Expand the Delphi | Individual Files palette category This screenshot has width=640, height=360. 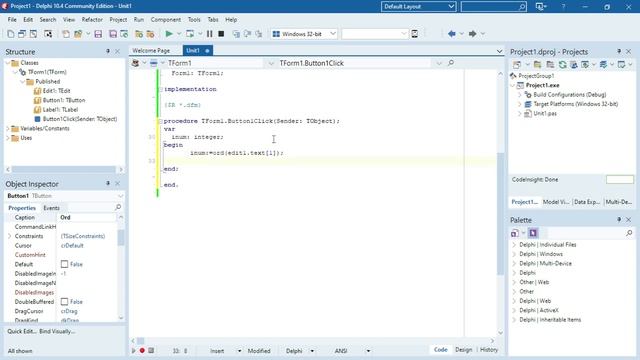(514, 245)
